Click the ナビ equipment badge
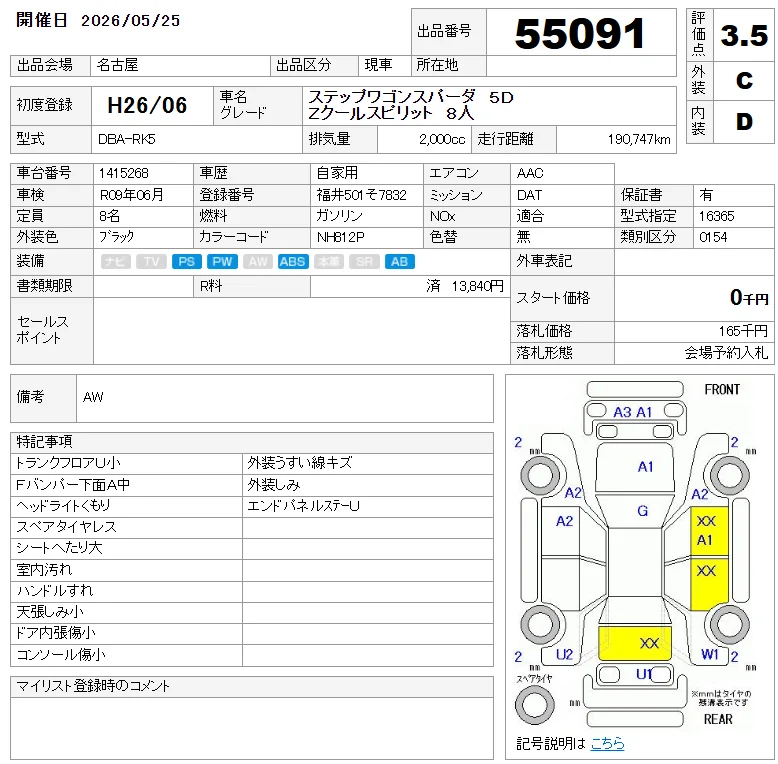Image resolution: width=778 pixels, height=764 pixels. (116, 261)
